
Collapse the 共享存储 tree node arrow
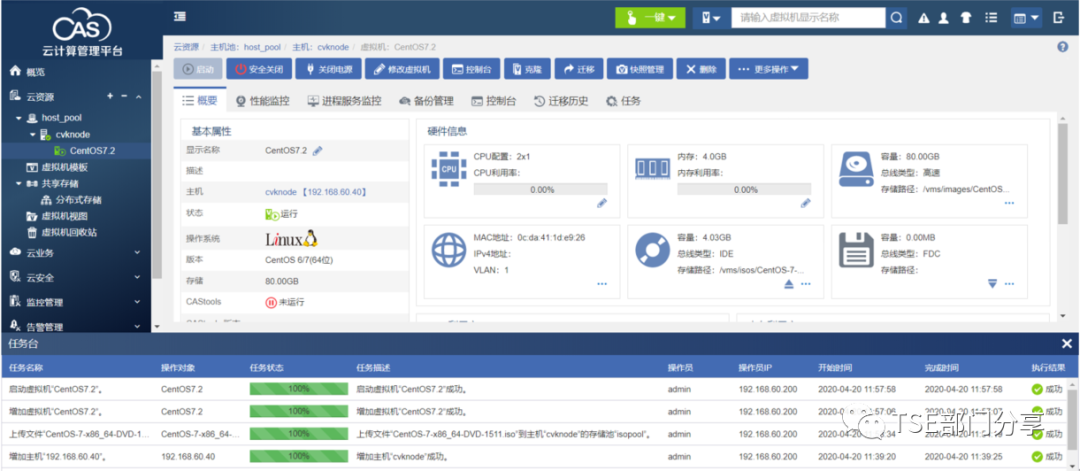tap(19, 184)
